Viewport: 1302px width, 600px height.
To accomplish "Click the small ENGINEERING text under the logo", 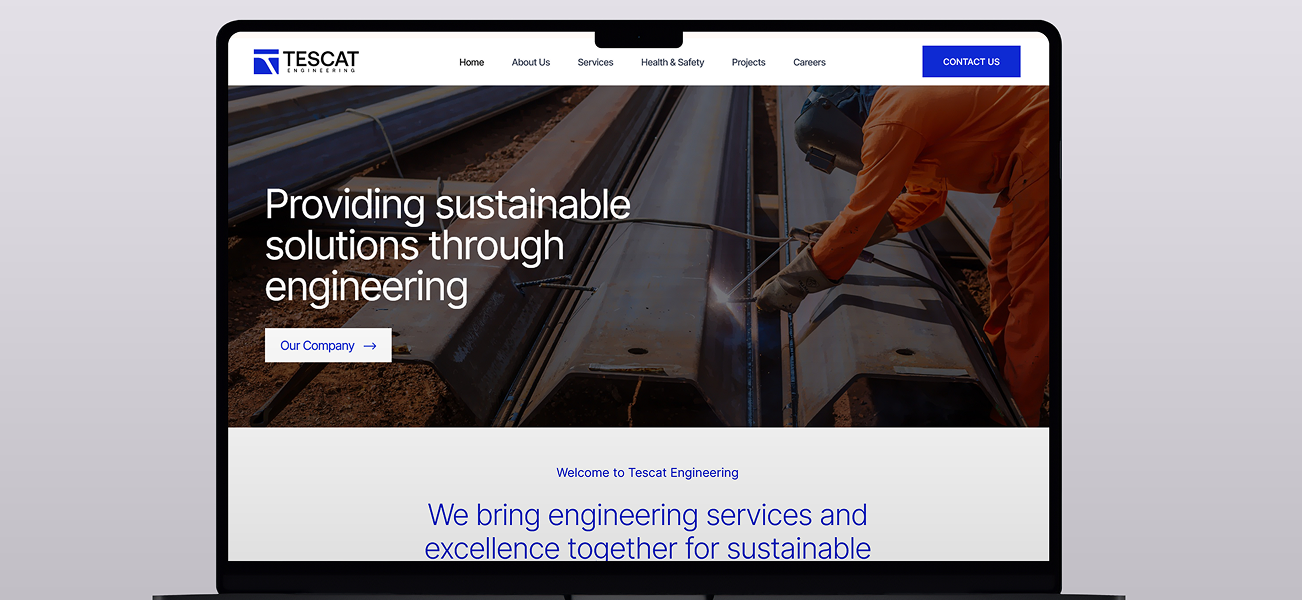I will [320, 71].
